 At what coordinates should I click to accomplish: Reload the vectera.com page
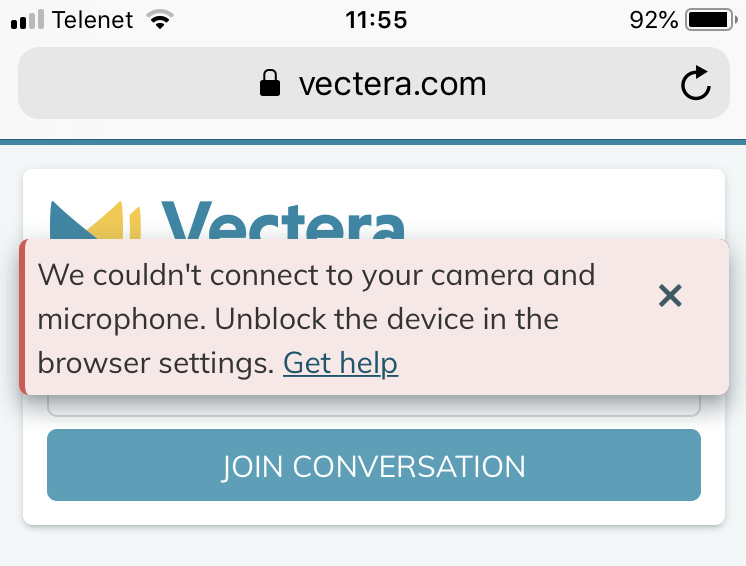pos(695,83)
